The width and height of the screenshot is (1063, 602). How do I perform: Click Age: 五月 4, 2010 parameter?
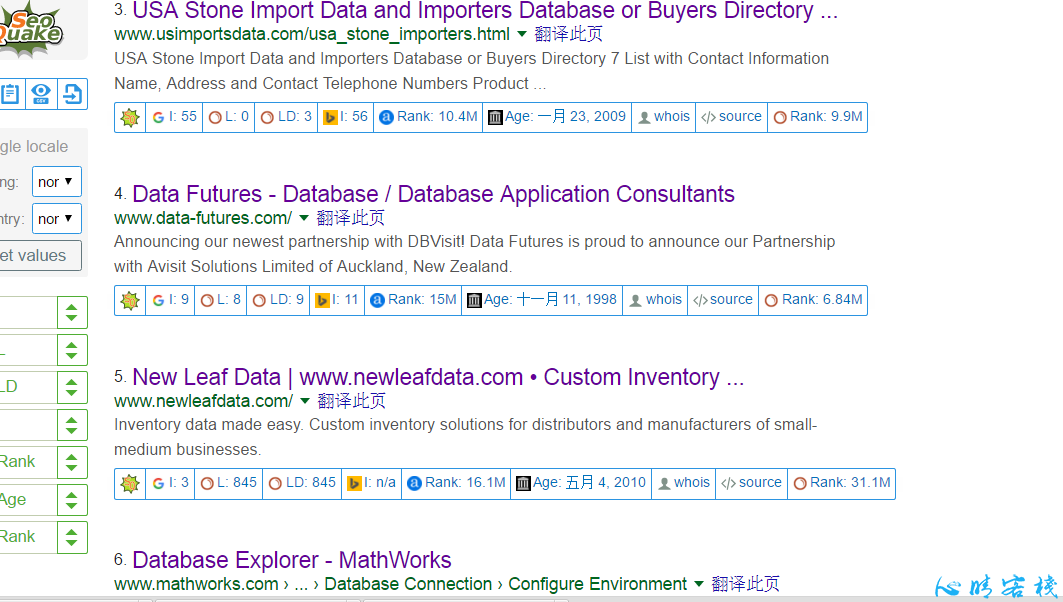[x=581, y=483]
